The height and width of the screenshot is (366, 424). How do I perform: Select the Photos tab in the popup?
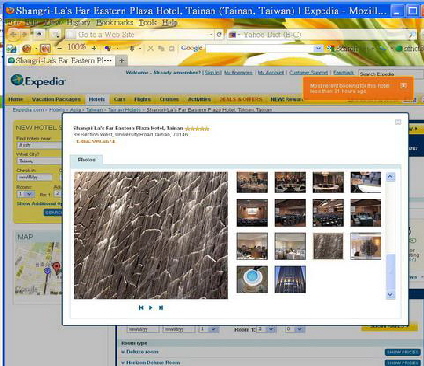[x=86, y=160]
